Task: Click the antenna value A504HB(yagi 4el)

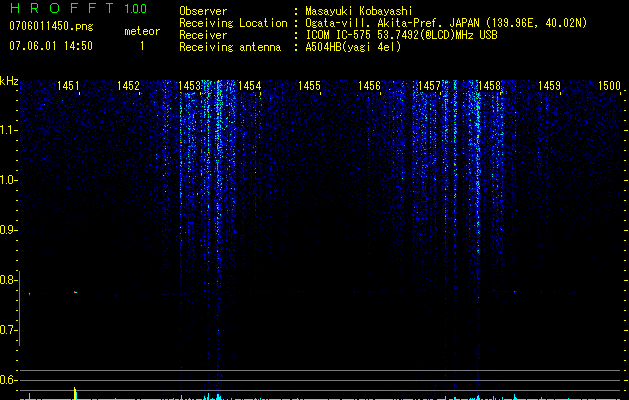Action: pyautogui.click(x=353, y=47)
